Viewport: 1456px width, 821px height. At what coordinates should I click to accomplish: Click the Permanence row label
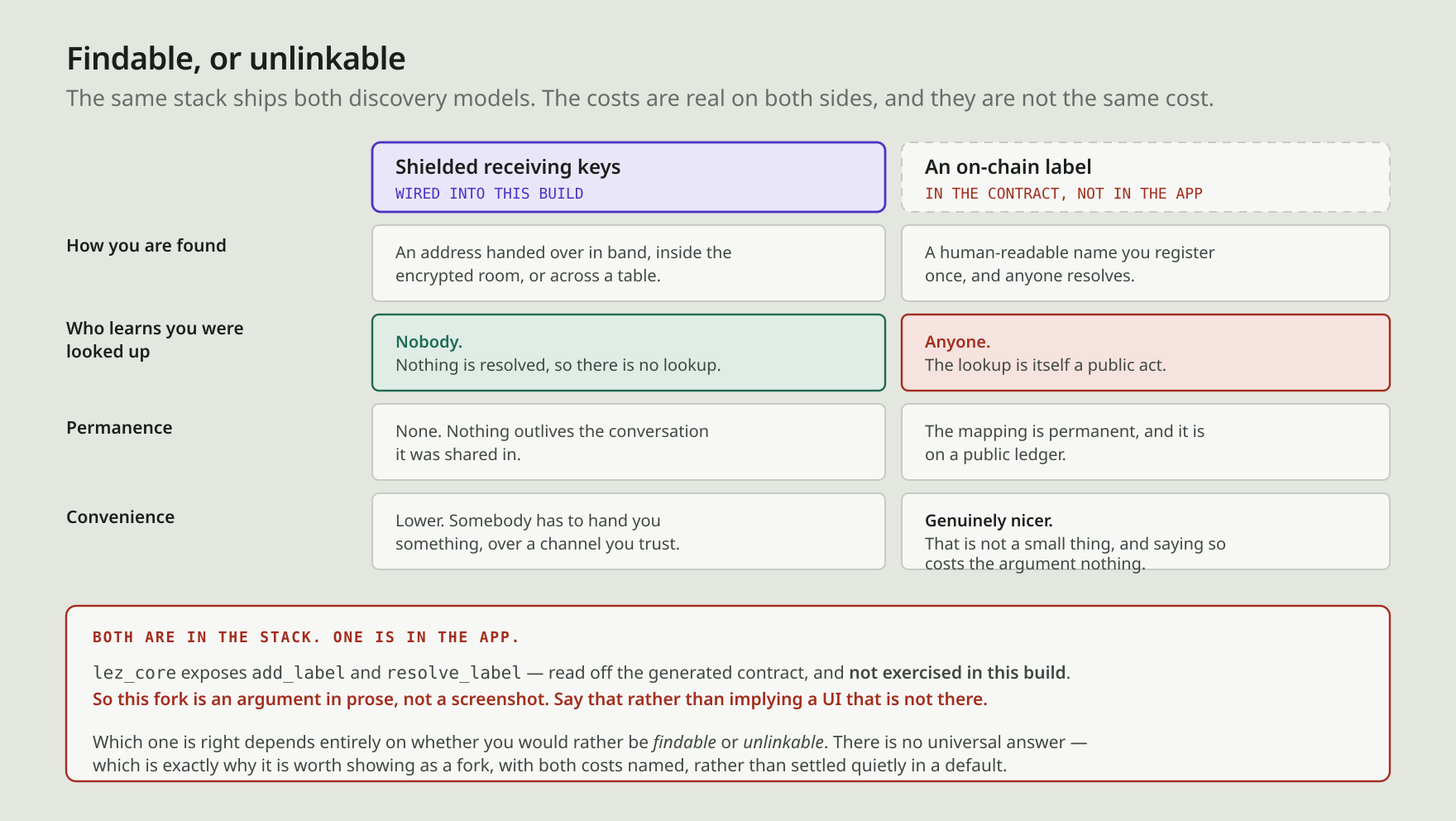(119, 428)
